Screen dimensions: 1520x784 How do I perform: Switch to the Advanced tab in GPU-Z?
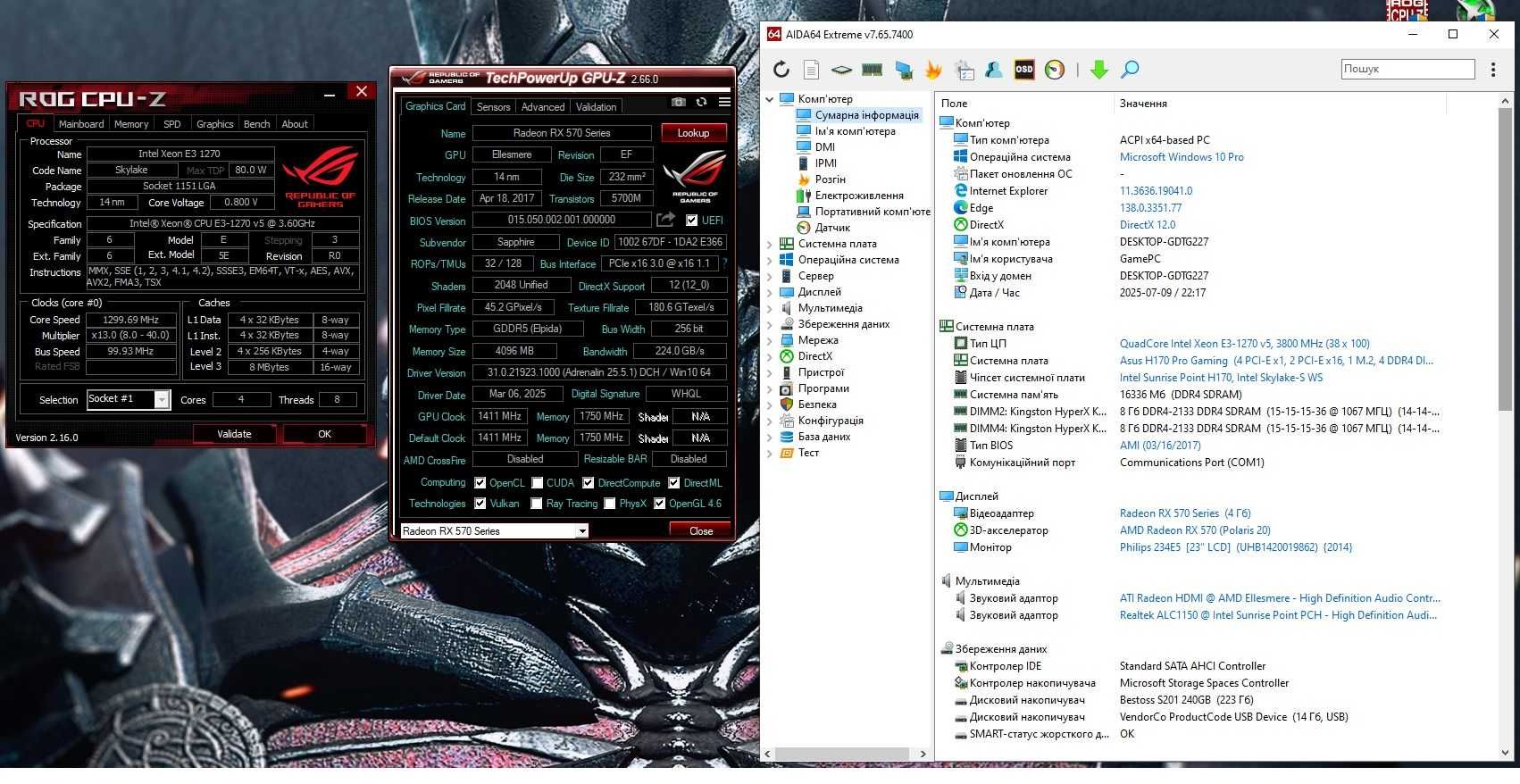543,107
